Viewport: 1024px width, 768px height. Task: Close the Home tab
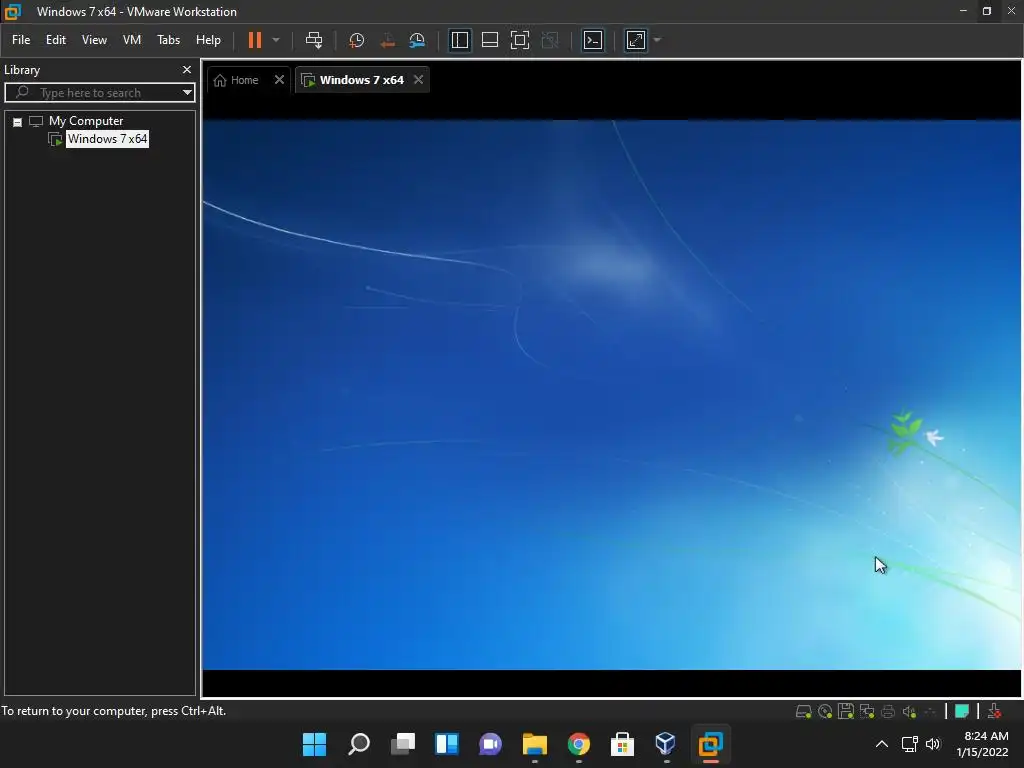tap(280, 80)
